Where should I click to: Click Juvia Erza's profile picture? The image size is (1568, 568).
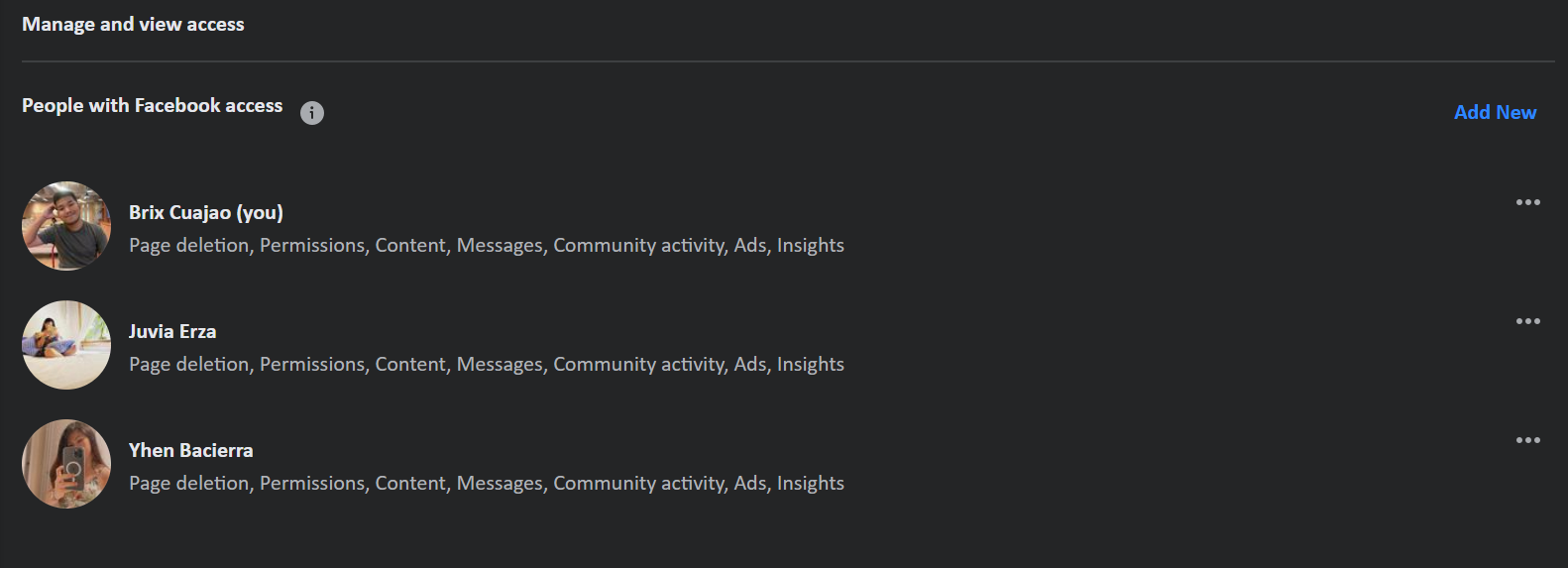[x=66, y=345]
